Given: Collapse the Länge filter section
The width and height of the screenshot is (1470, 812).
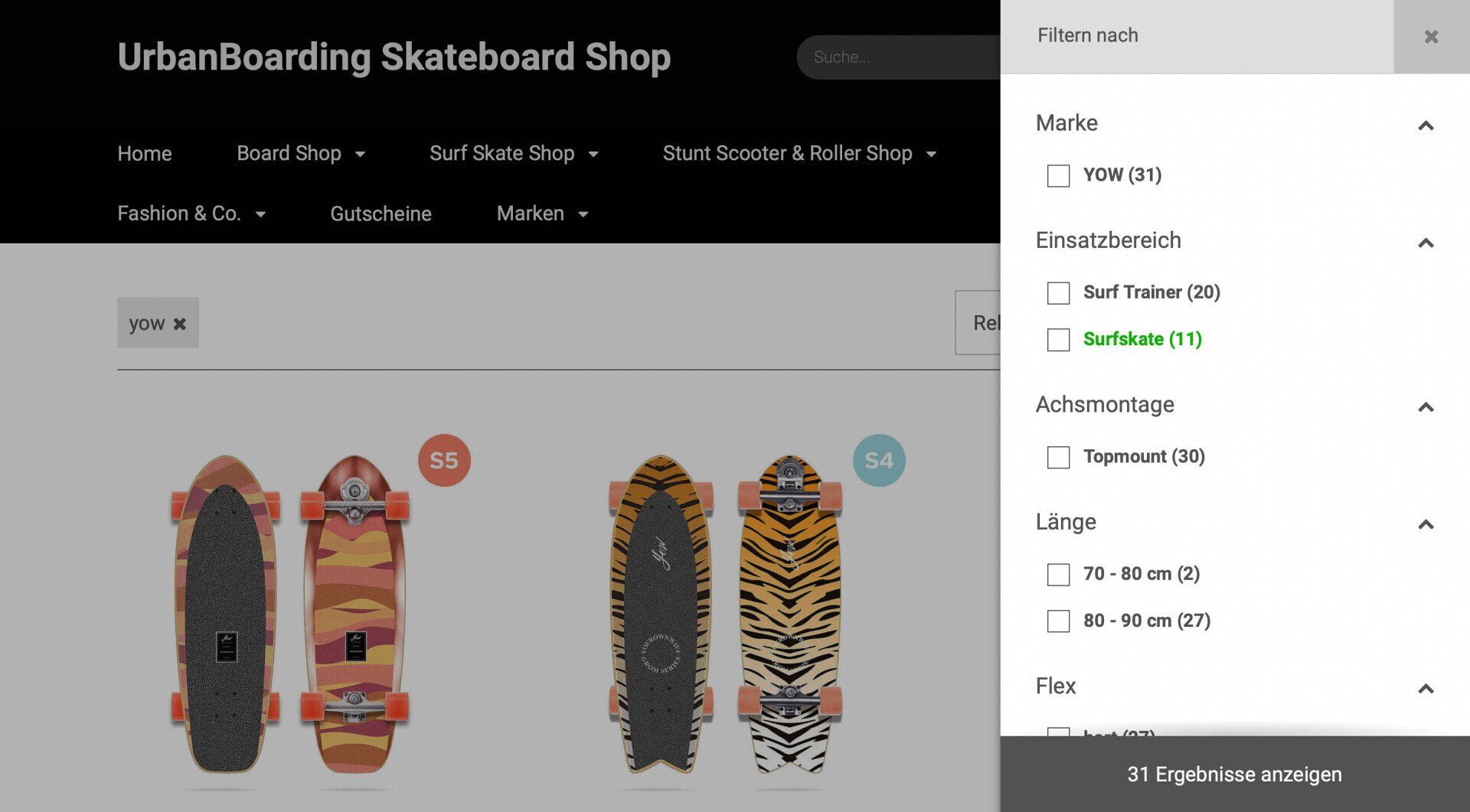Looking at the screenshot, I should (x=1425, y=525).
